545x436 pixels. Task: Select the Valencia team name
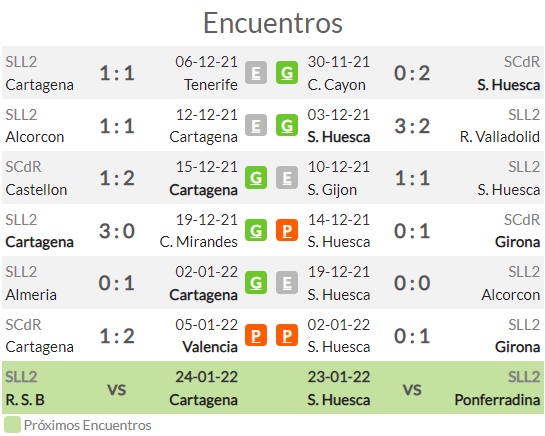click(210, 347)
